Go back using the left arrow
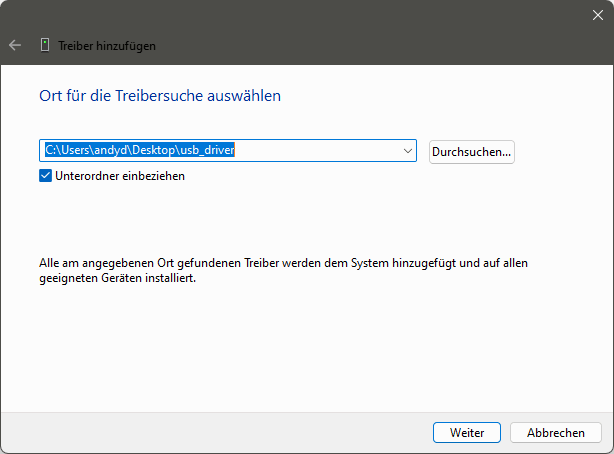The image size is (614, 454). coord(15,45)
